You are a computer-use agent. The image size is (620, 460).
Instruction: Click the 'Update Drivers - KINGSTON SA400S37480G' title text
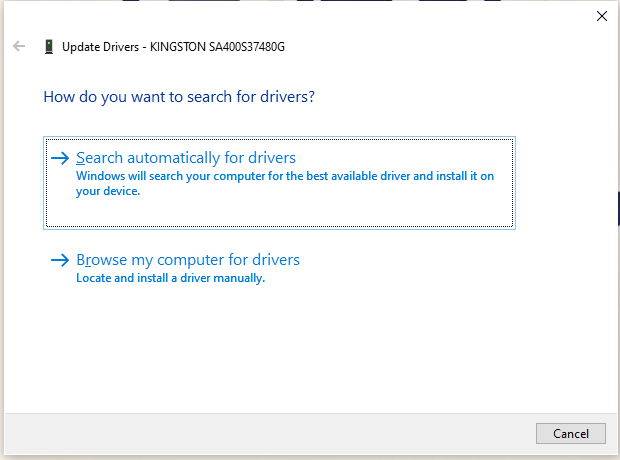173,47
